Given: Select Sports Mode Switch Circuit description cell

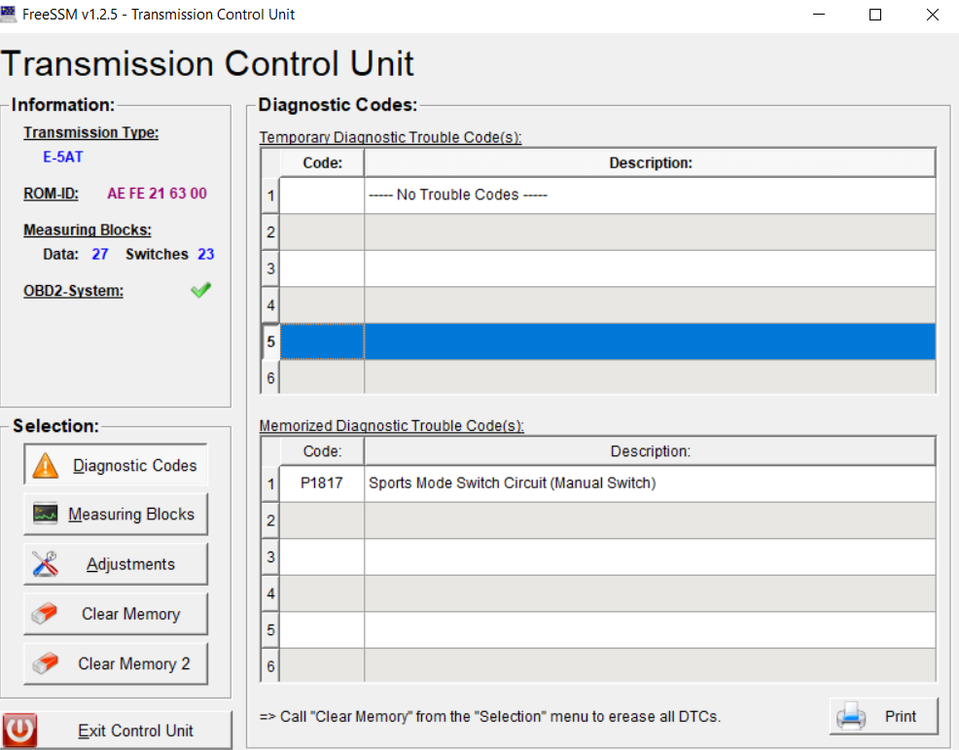Looking at the screenshot, I should [x=649, y=483].
